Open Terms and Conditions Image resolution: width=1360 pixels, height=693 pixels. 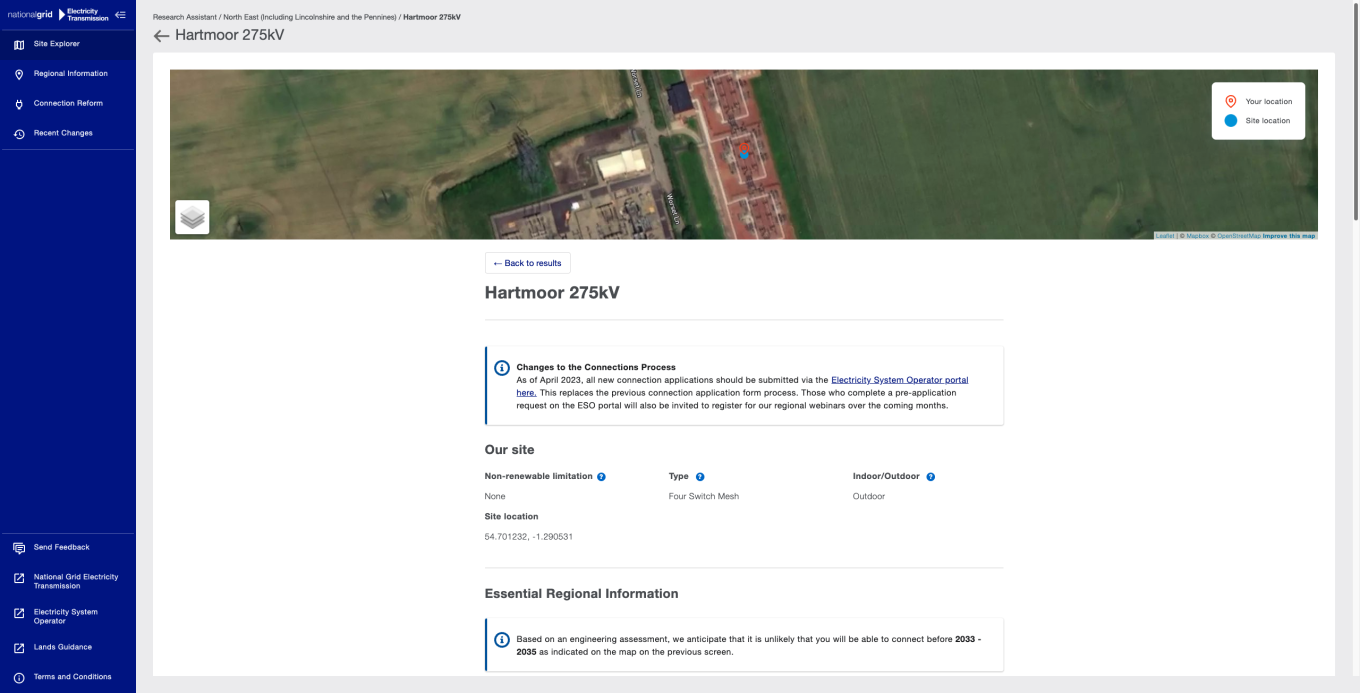click(72, 677)
